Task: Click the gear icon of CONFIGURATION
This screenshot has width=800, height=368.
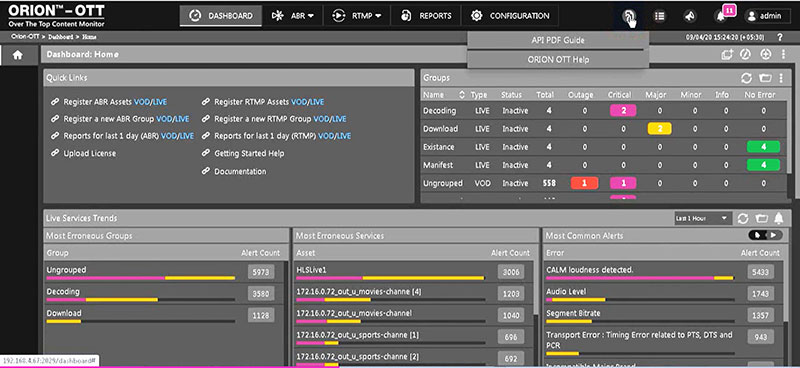Action: [477, 16]
